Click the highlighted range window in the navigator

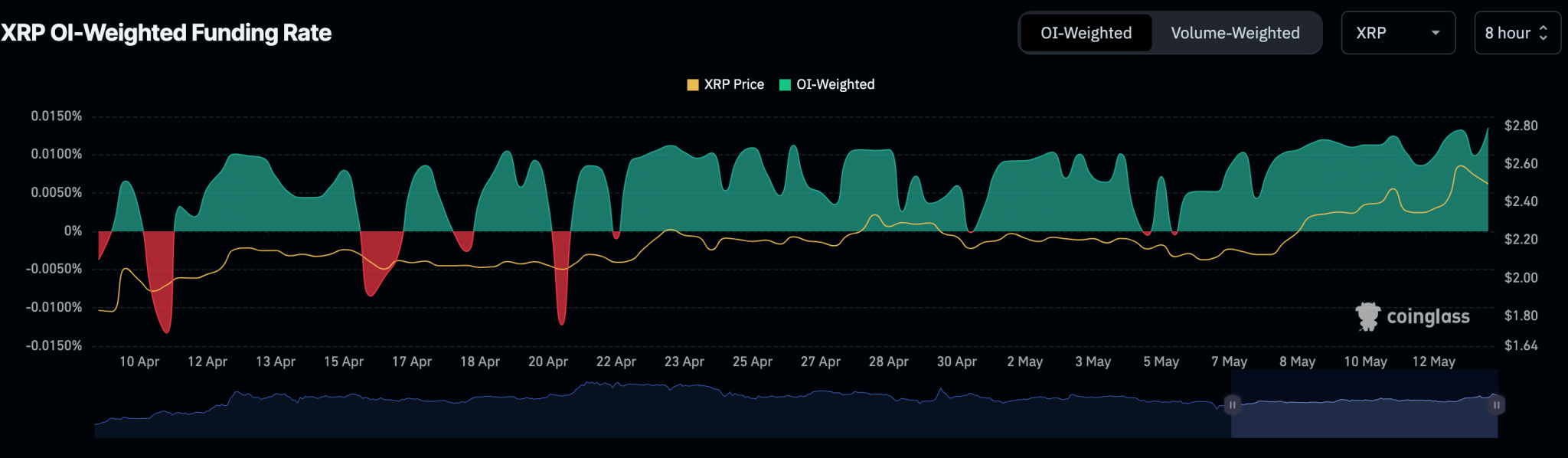[1364, 404]
